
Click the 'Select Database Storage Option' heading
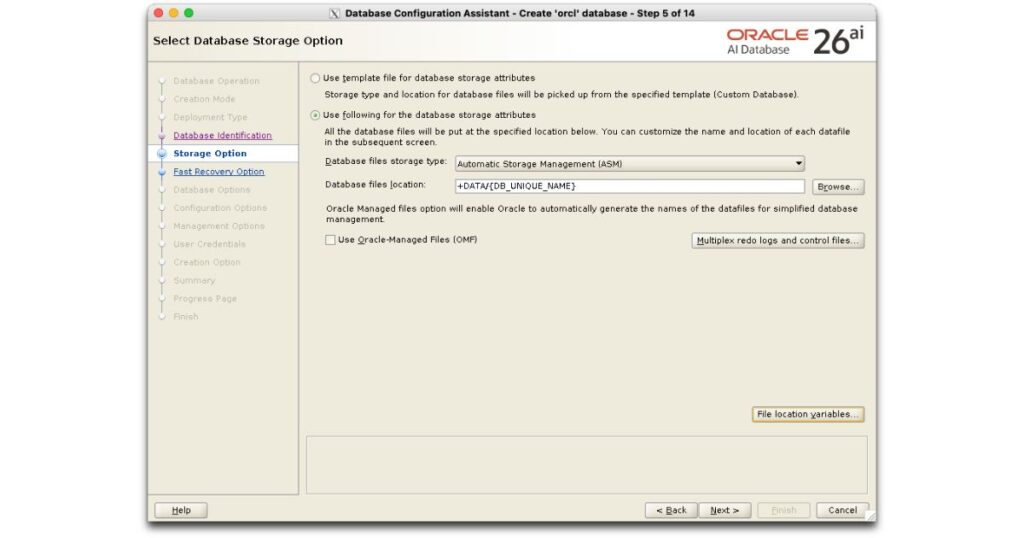click(x=248, y=40)
